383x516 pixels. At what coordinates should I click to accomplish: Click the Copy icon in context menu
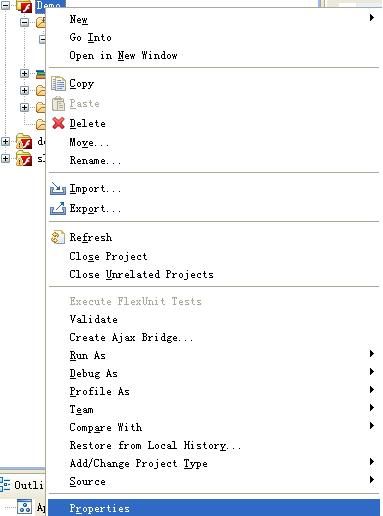click(58, 84)
